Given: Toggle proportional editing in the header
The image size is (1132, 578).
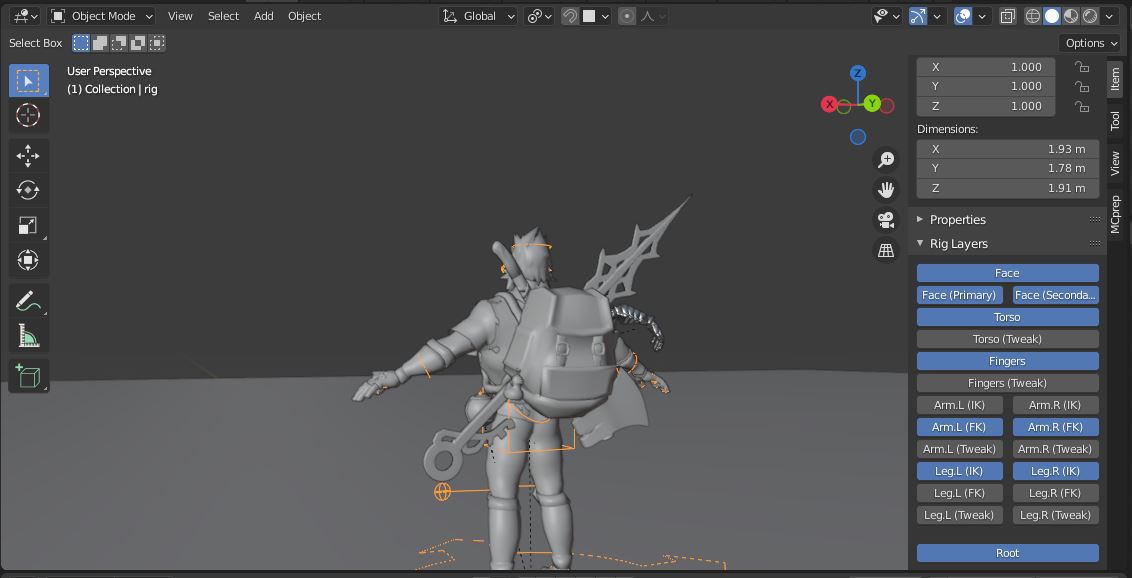Looking at the screenshot, I should click(627, 16).
